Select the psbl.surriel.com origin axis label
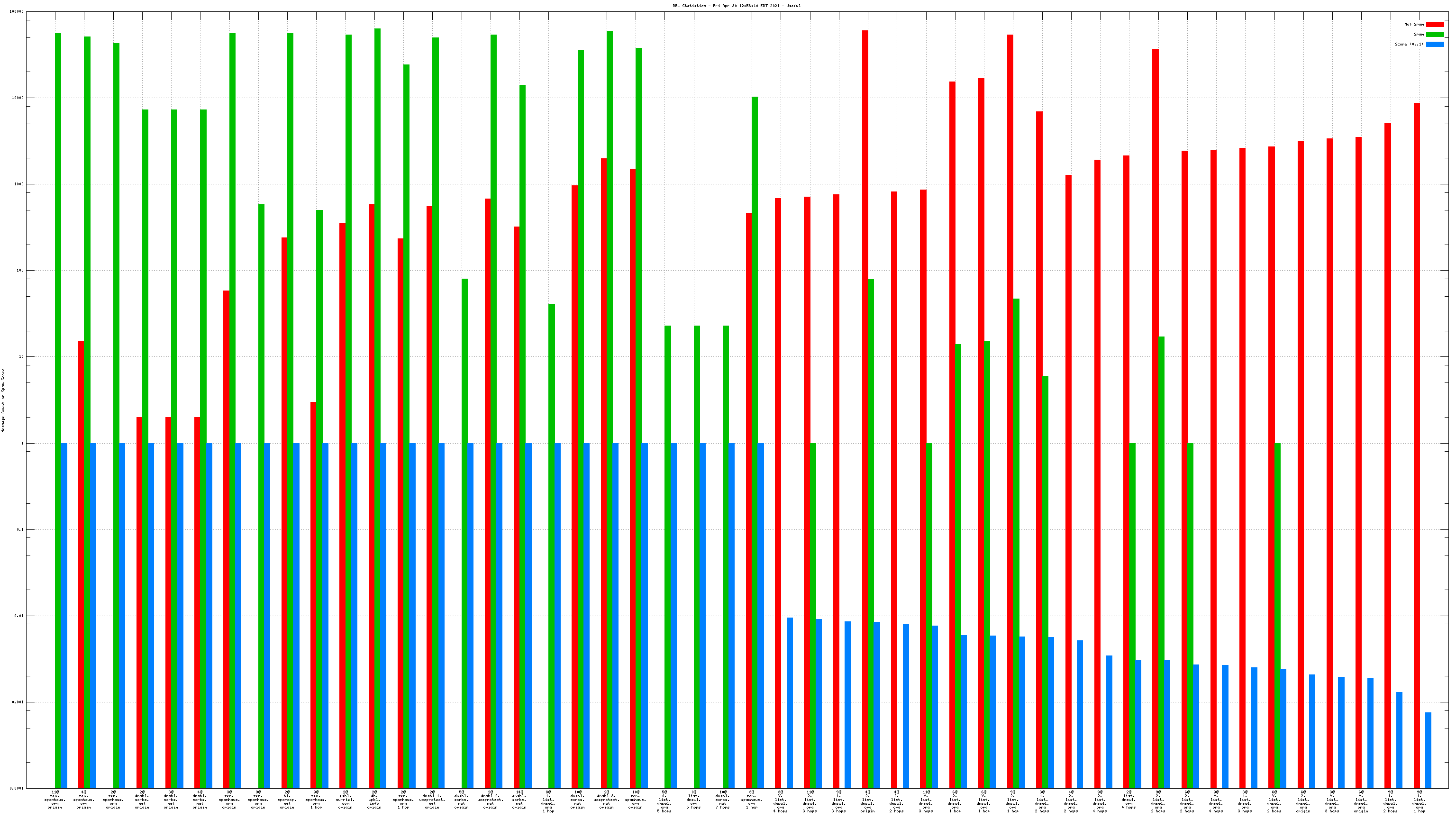 (346, 800)
